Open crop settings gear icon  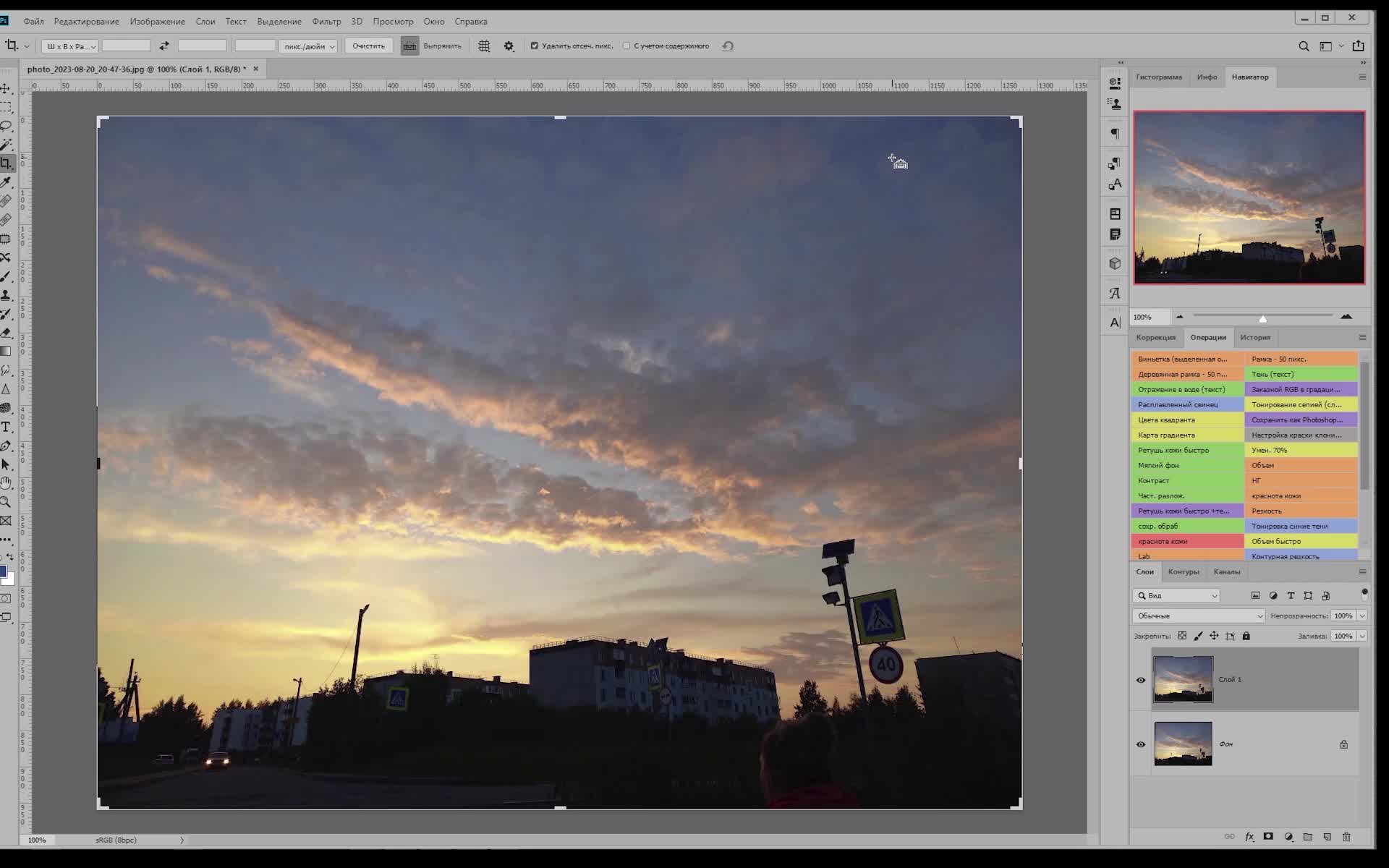[x=509, y=46]
